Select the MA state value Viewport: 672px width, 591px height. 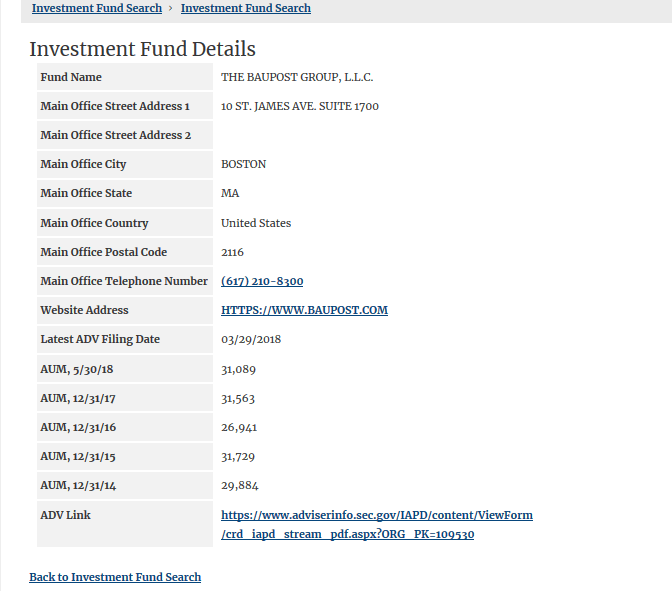pyautogui.click(x=230, y=193)
